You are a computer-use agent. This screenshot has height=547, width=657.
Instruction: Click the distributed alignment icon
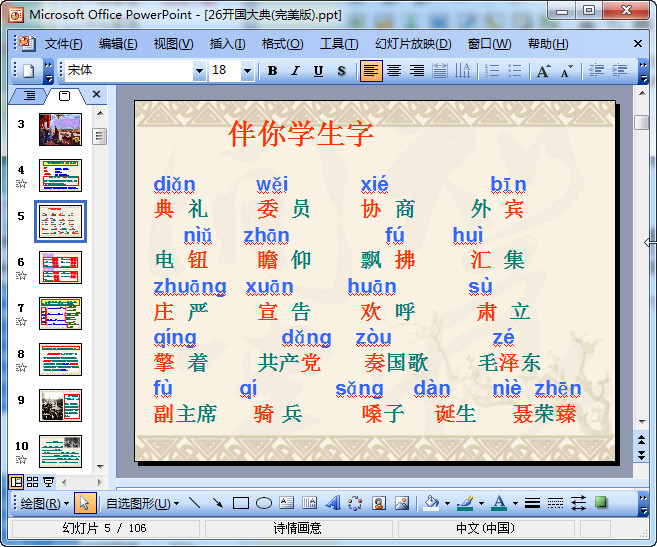440,70
